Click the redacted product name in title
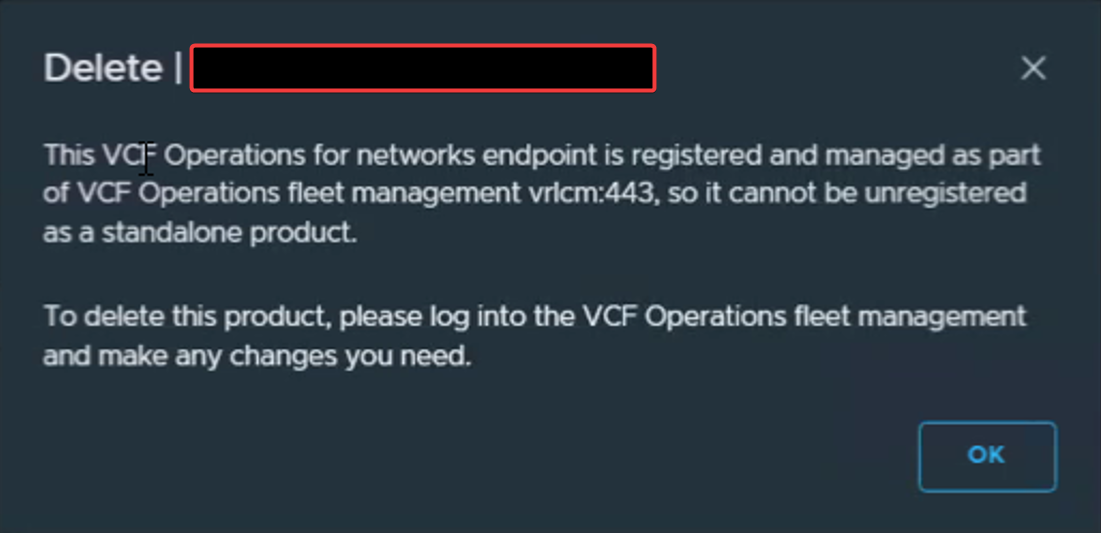Screen dimensions: 1101x533 click(422, 69)
